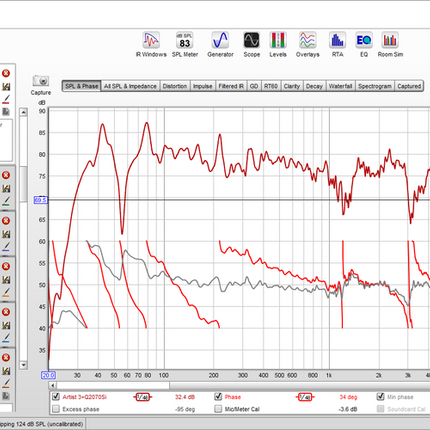Enable the Excess phase checkbox
The image size is (430, 430).
click(x=56, y=409)
